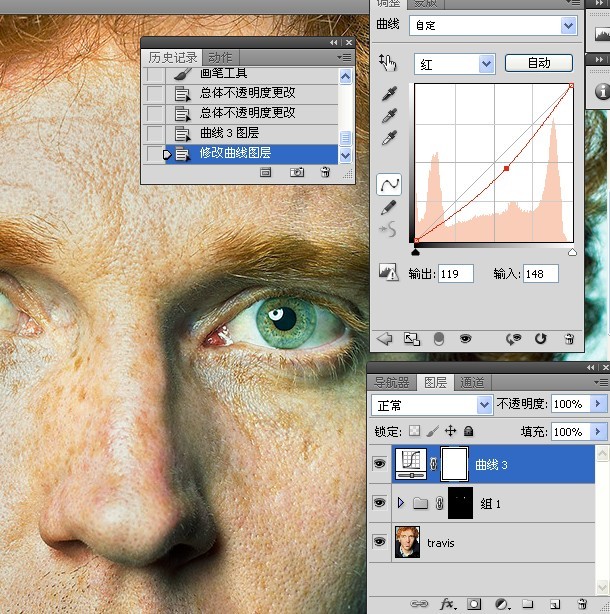
Task: Open the curves preset dropdown 自定
Action: coord(493,26)
